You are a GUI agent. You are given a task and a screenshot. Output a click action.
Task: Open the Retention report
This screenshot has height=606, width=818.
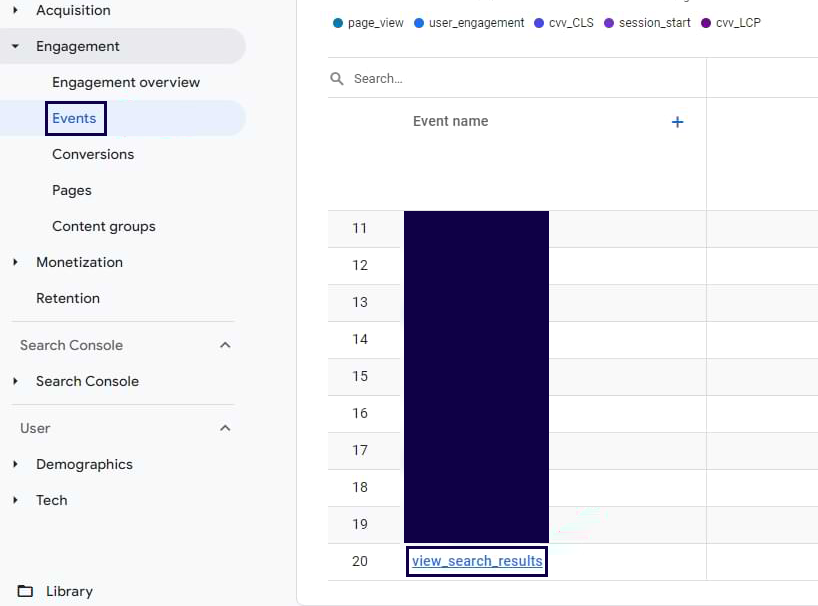68,298
